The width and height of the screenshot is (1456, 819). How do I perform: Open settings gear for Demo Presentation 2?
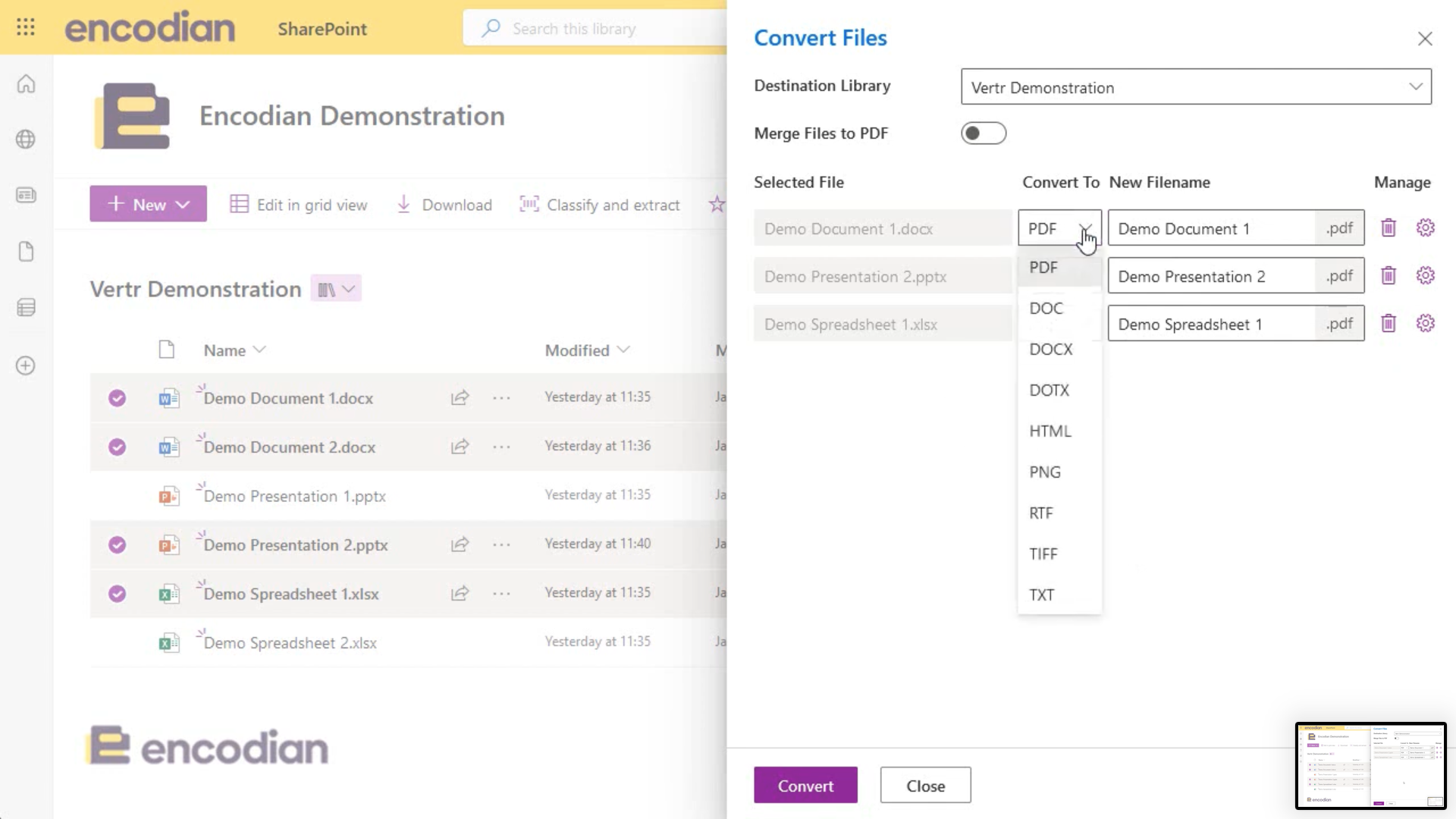(1426, 275)
